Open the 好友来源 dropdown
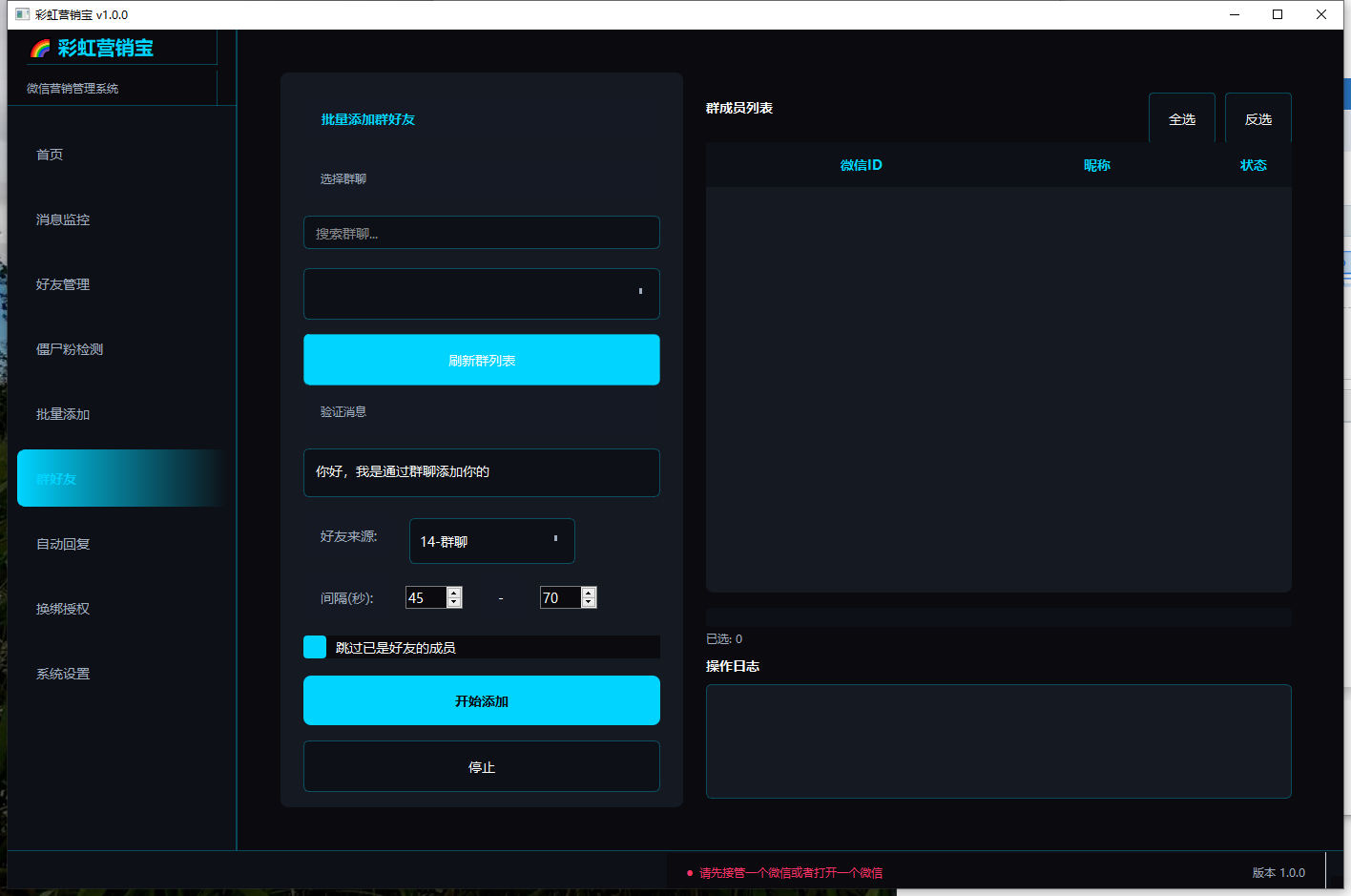 point(492,541)
